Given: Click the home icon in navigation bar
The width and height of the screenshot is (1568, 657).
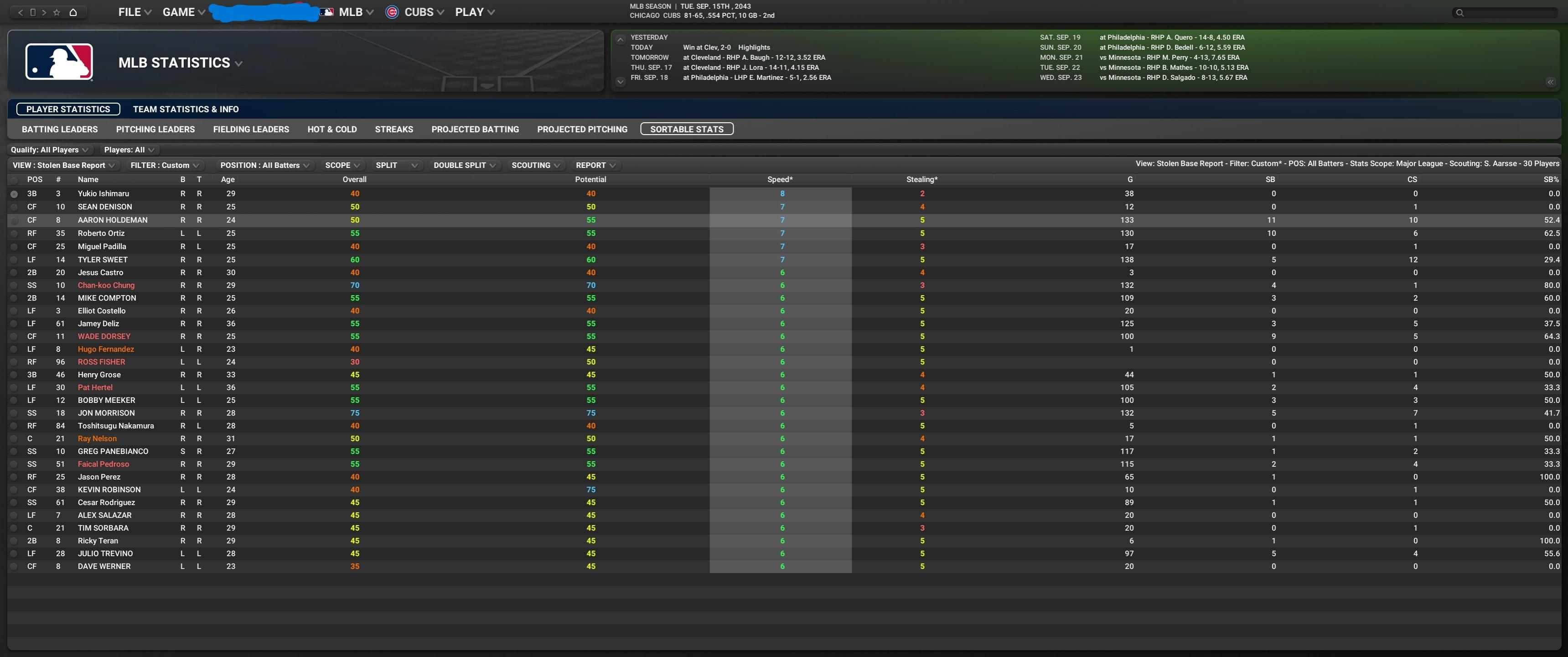Looking at the screenshot, I should [73, 12].
